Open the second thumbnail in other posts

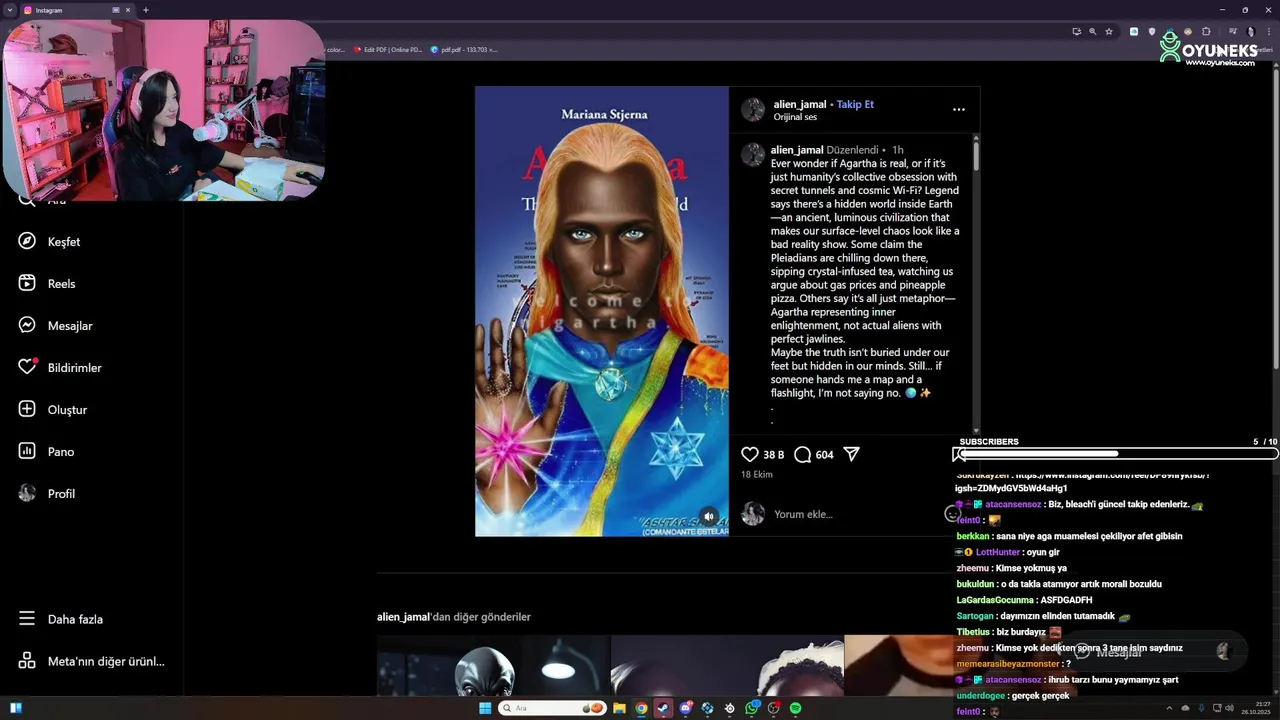[727, 665]
